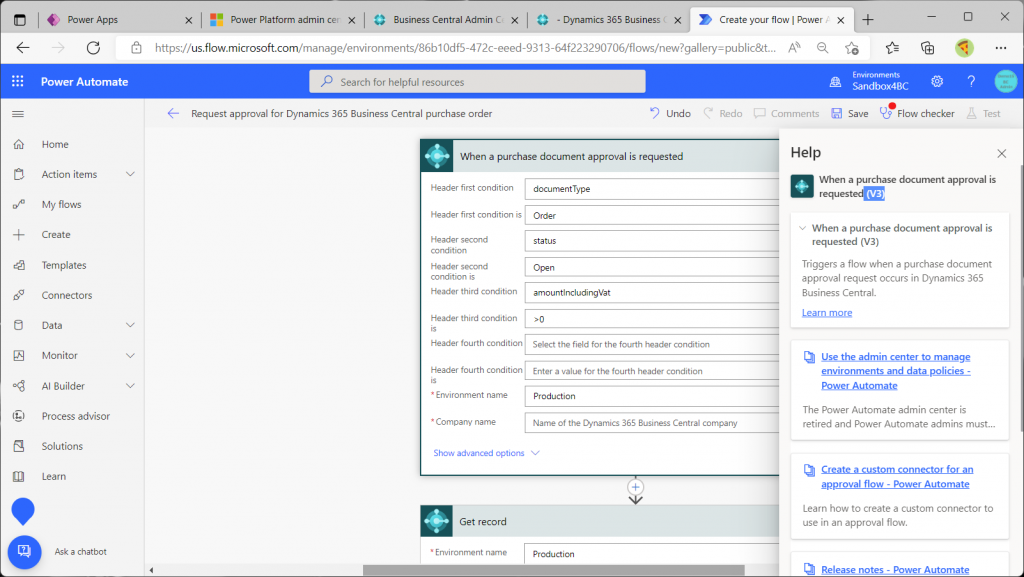The width and height of the screenshot is (1024, 577).
Task: Click the Header third condition is field
Action: (x=652, y=319)
